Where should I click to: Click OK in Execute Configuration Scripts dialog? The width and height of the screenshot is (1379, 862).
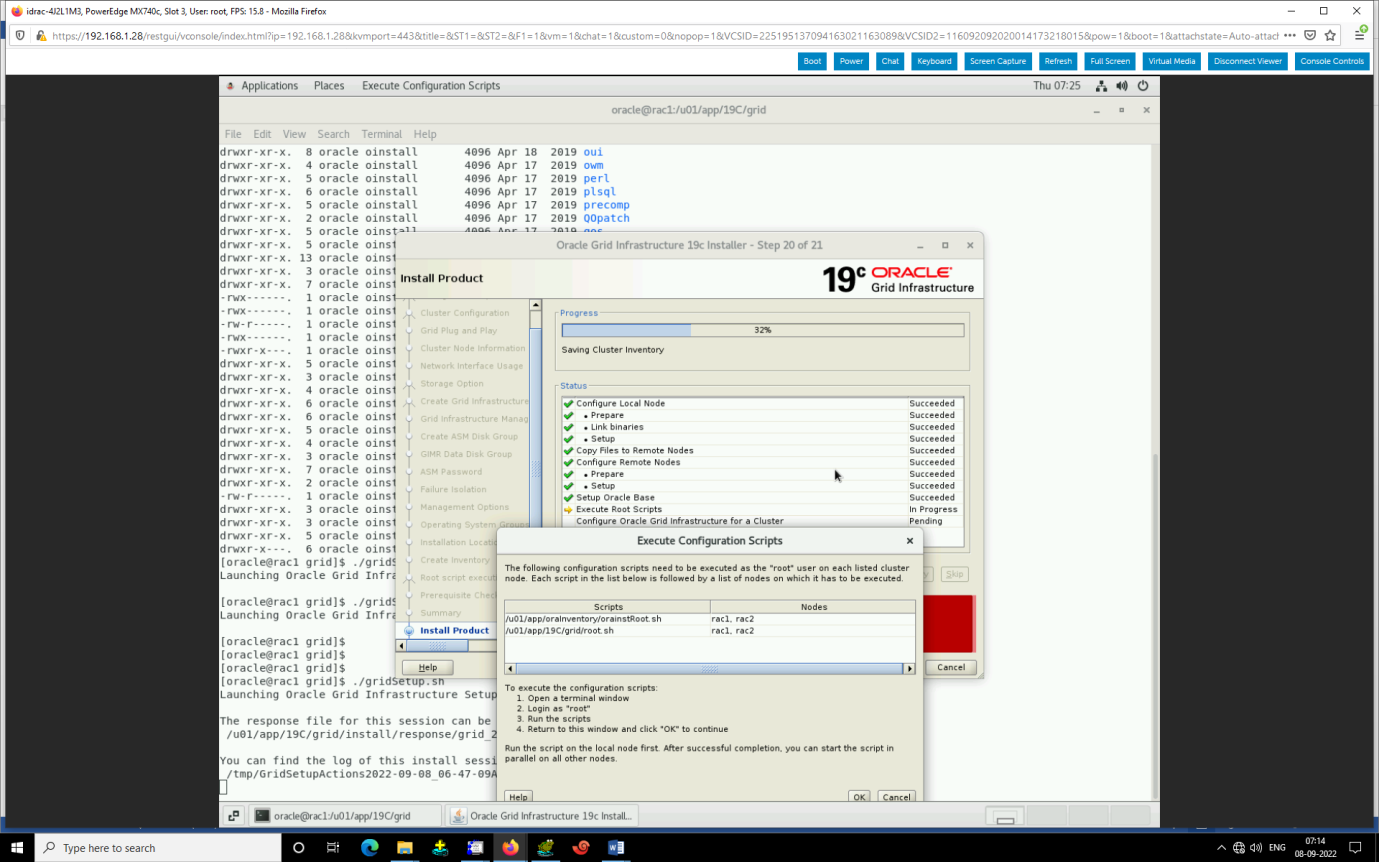click(859, 797)
